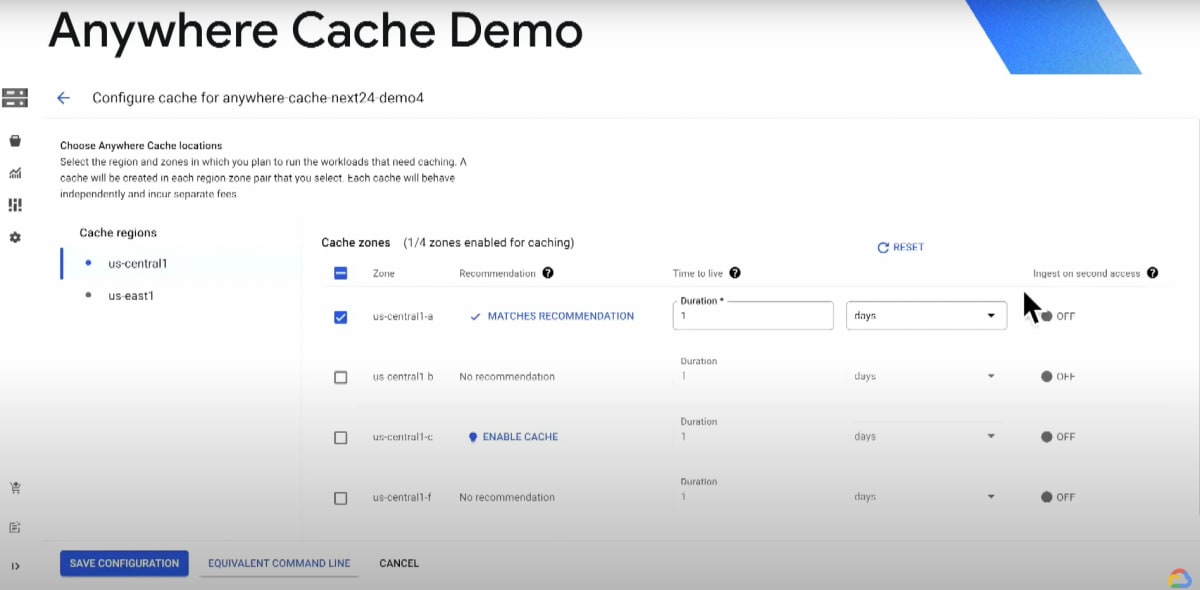Open the Time to live help icon
1200x590 pixels.
[735, 273]
